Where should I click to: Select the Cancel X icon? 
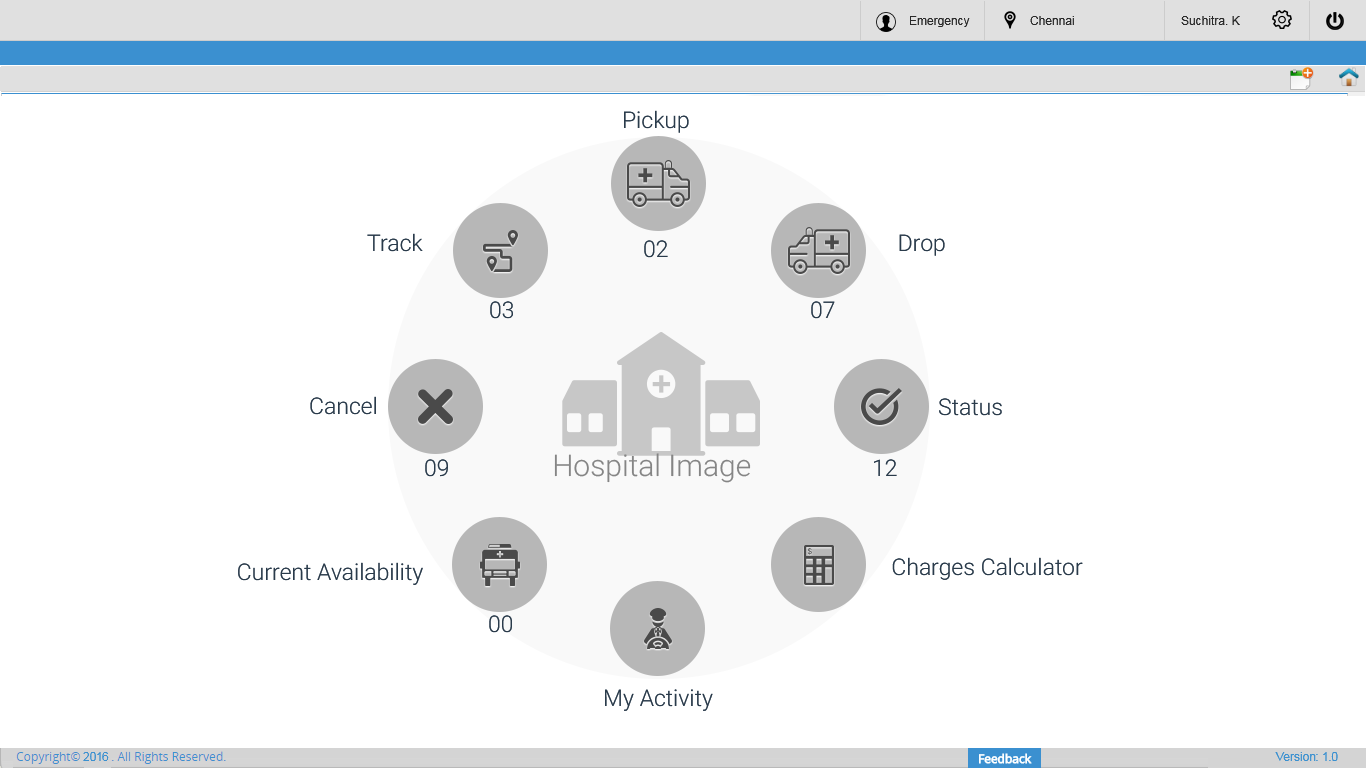(435, 406)
